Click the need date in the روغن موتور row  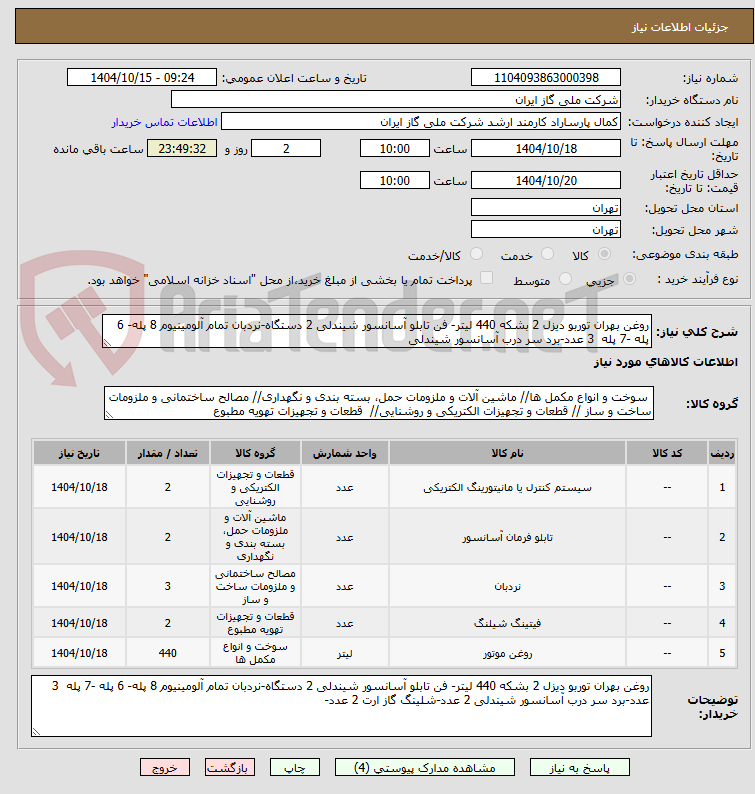[x=80, y=653]
